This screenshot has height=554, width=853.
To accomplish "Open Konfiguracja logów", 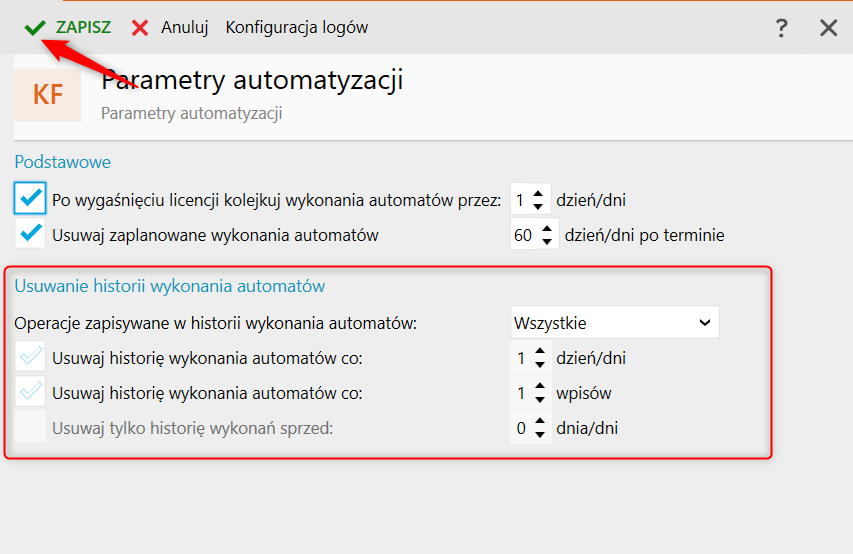I will pyautogui.click(x=297, y=28).
